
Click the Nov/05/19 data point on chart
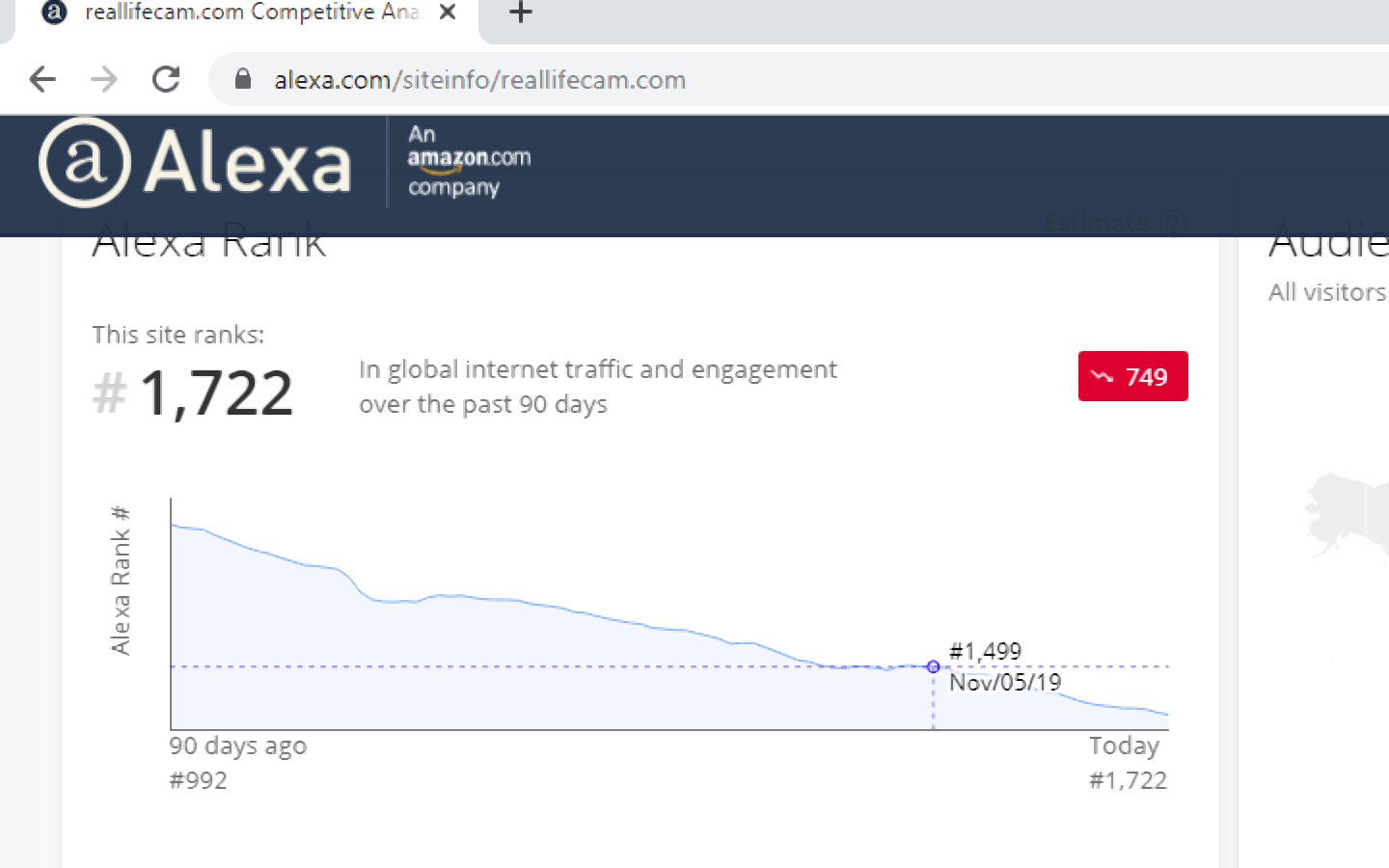(933, 666)
